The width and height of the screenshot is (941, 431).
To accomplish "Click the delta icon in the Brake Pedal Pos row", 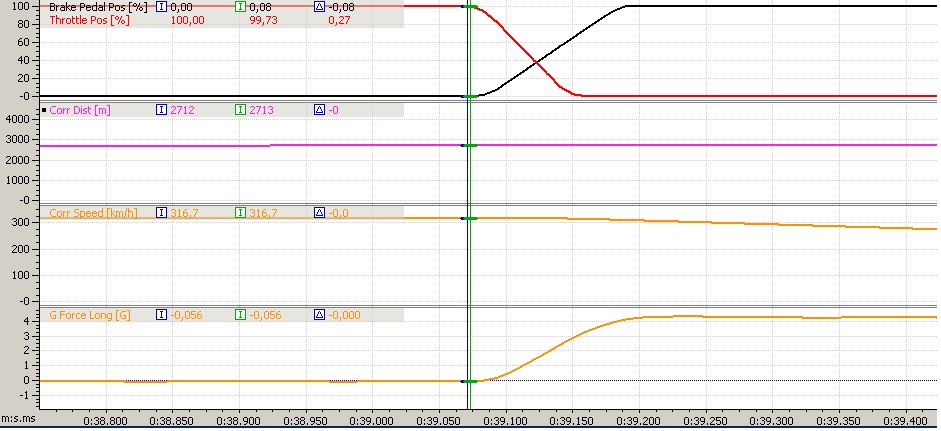I will click(x=318, y=6).
